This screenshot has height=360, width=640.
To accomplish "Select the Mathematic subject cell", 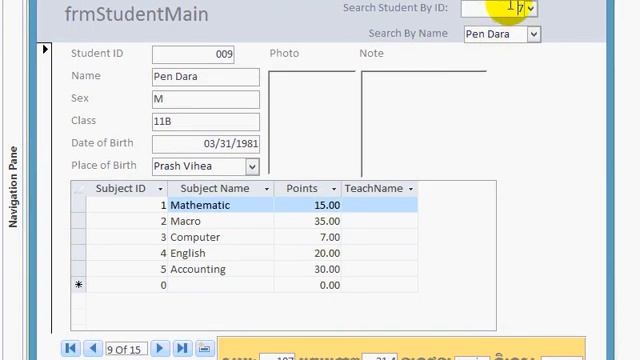I will tap(221, 205).
